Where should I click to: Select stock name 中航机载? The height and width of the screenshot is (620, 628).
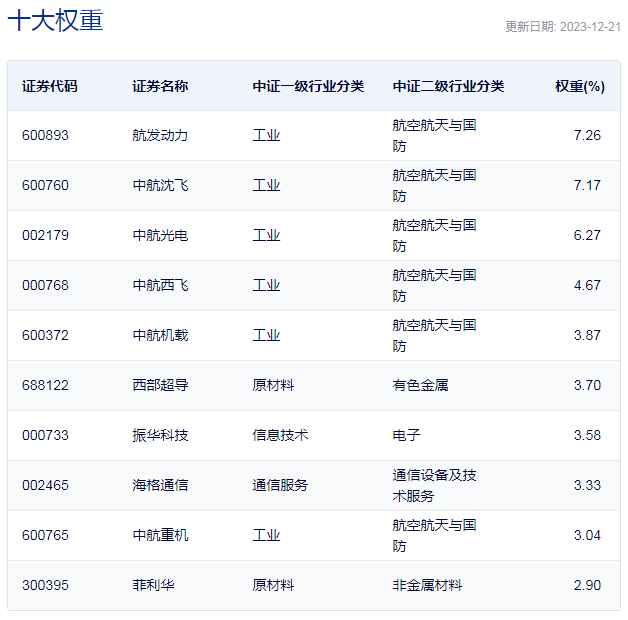(160, 335)
